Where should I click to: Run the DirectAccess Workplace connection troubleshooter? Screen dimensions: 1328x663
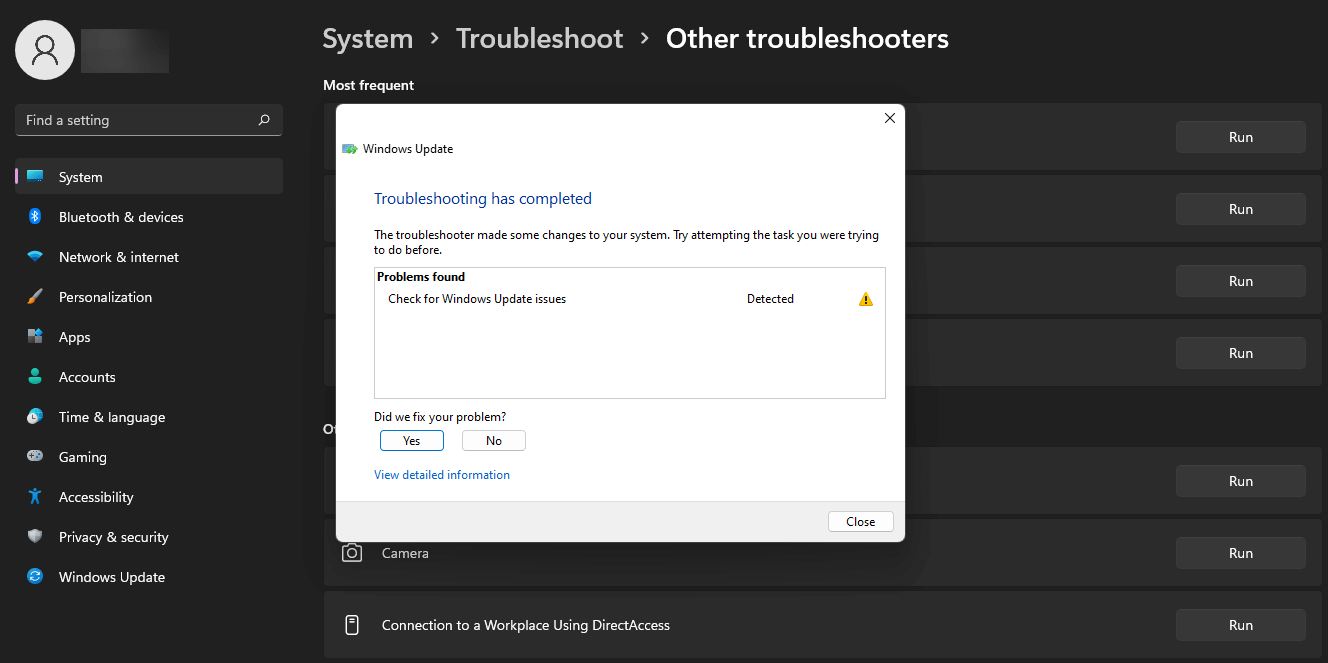[x=1241, y=625]
